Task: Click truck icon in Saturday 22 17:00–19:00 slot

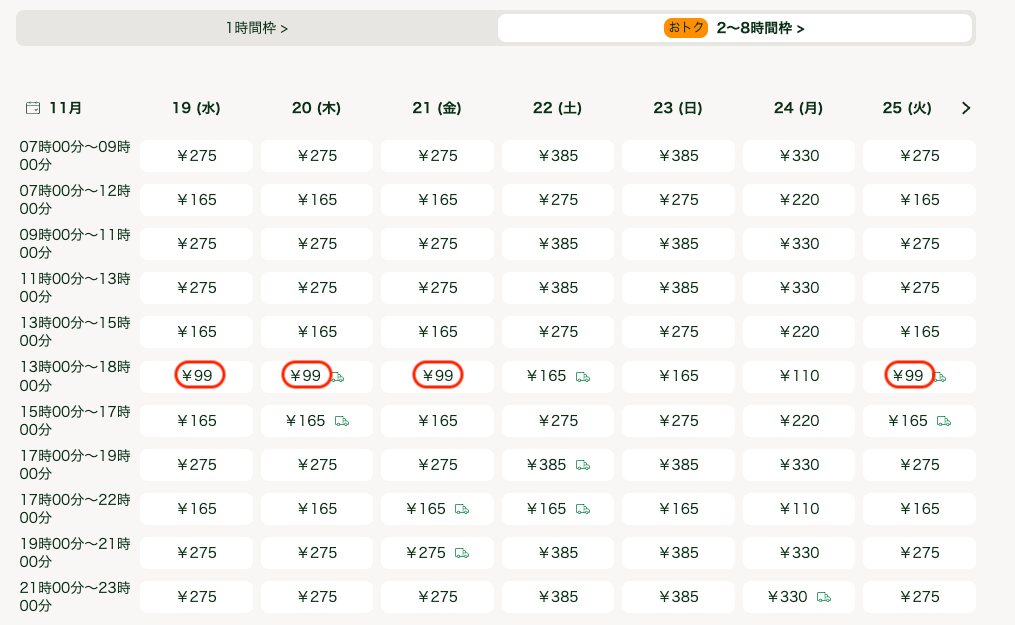Action: 583,465
